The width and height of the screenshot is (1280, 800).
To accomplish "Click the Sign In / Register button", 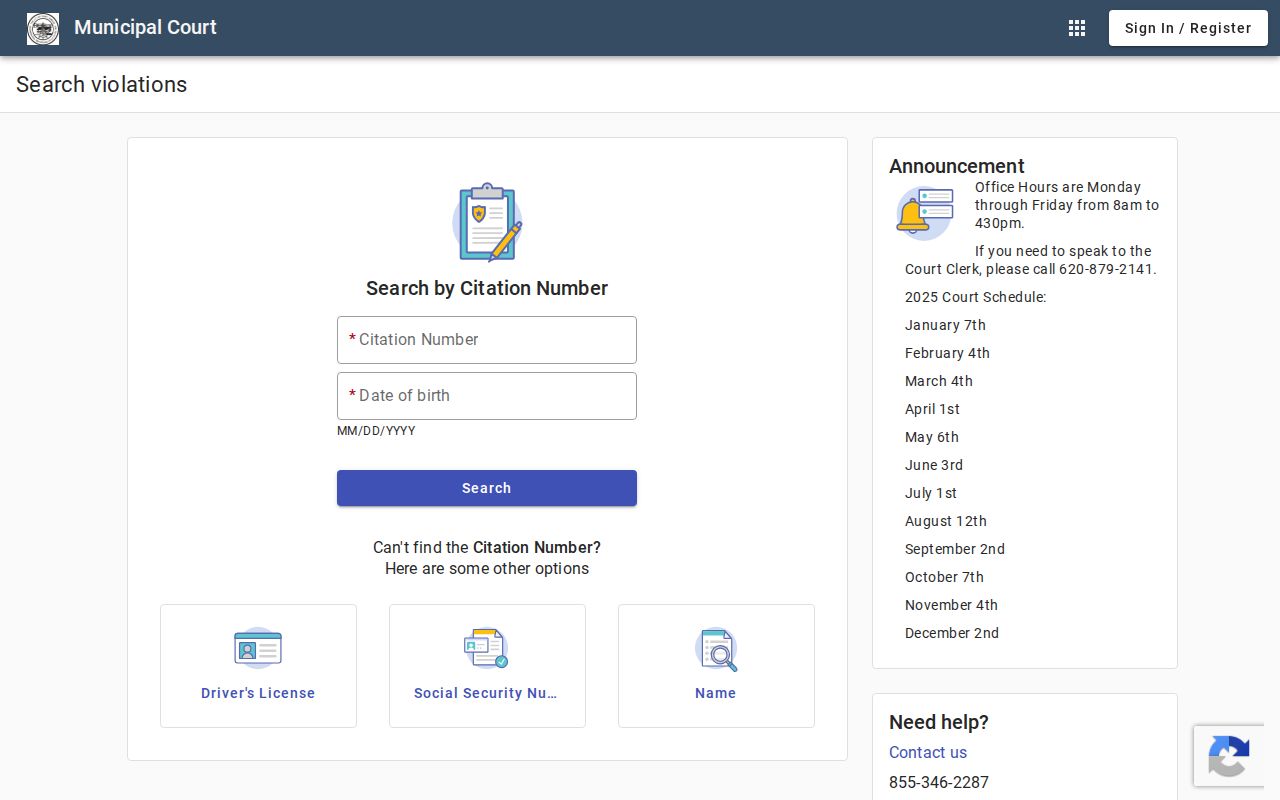I will pos(1188,28).
